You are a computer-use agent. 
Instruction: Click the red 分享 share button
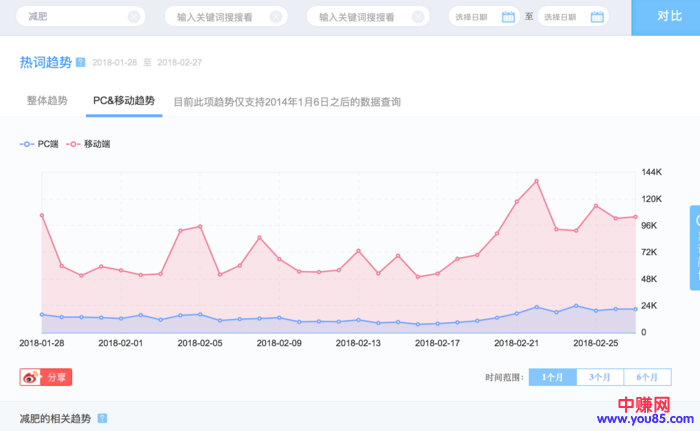coord(47,377)
